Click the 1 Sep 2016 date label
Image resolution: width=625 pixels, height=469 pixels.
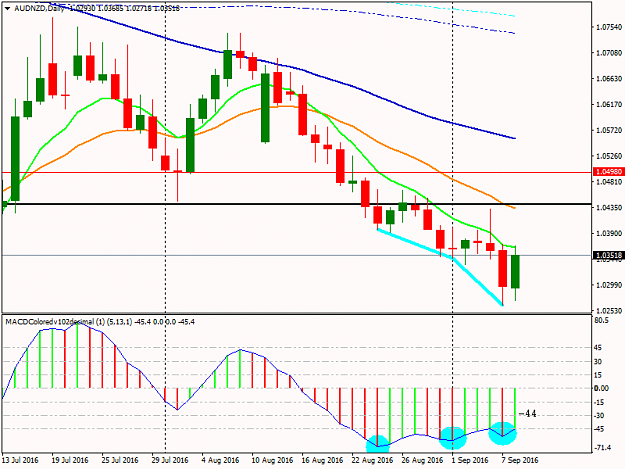coord(470,460)
